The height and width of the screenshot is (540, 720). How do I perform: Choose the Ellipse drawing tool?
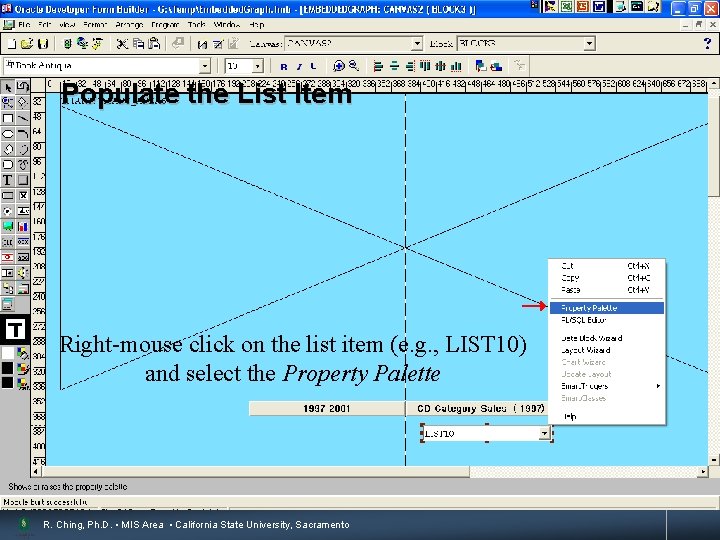point(7,134)
